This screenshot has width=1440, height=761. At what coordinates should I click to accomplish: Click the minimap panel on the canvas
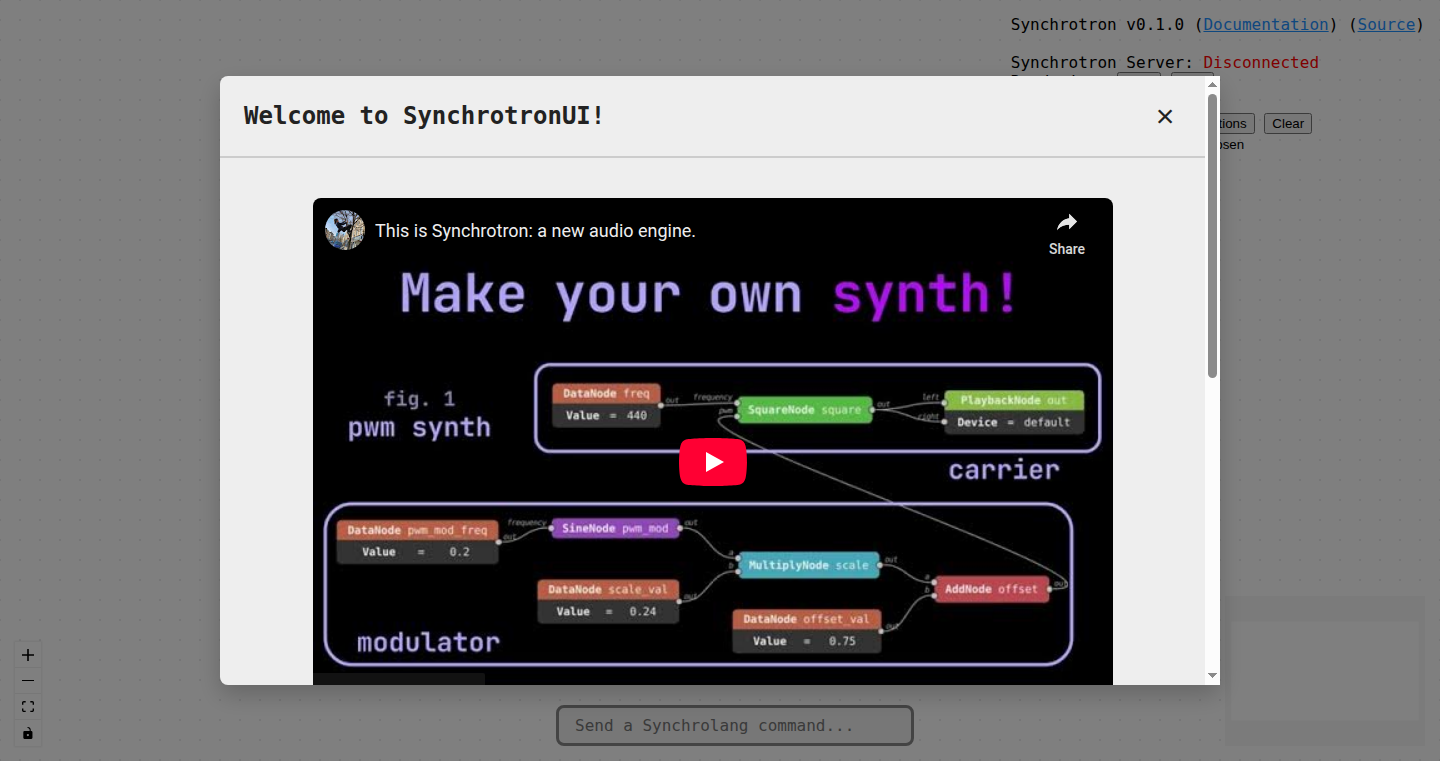(x=1325, y=671)
